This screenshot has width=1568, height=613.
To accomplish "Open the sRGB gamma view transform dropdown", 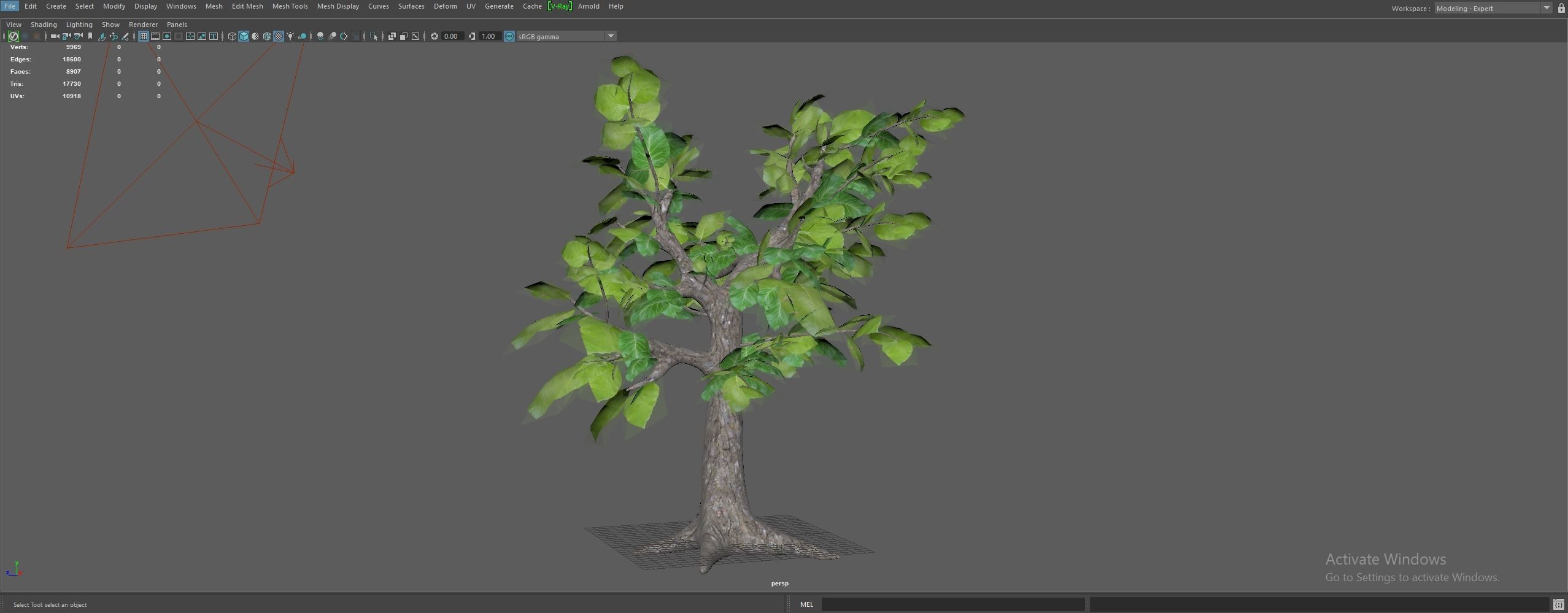I will pyautogui.click(x=566, y=36).
